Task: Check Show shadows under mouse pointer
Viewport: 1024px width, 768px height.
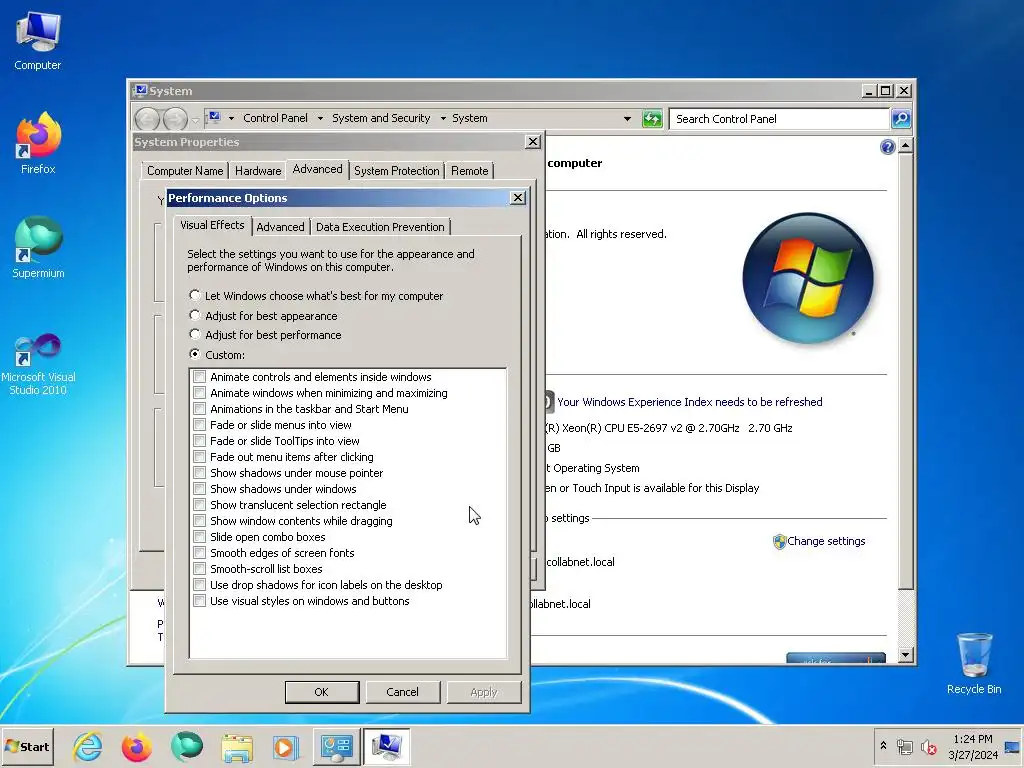Action: click(x=200, y=473)
